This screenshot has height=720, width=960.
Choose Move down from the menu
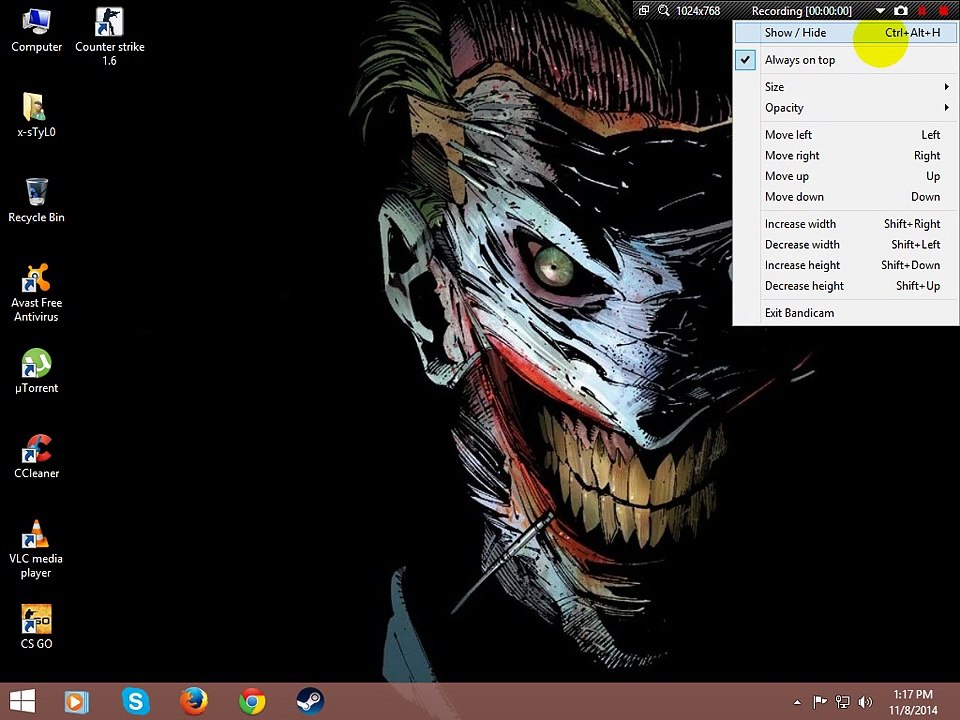pyautogui.click(x=846, y=197)
